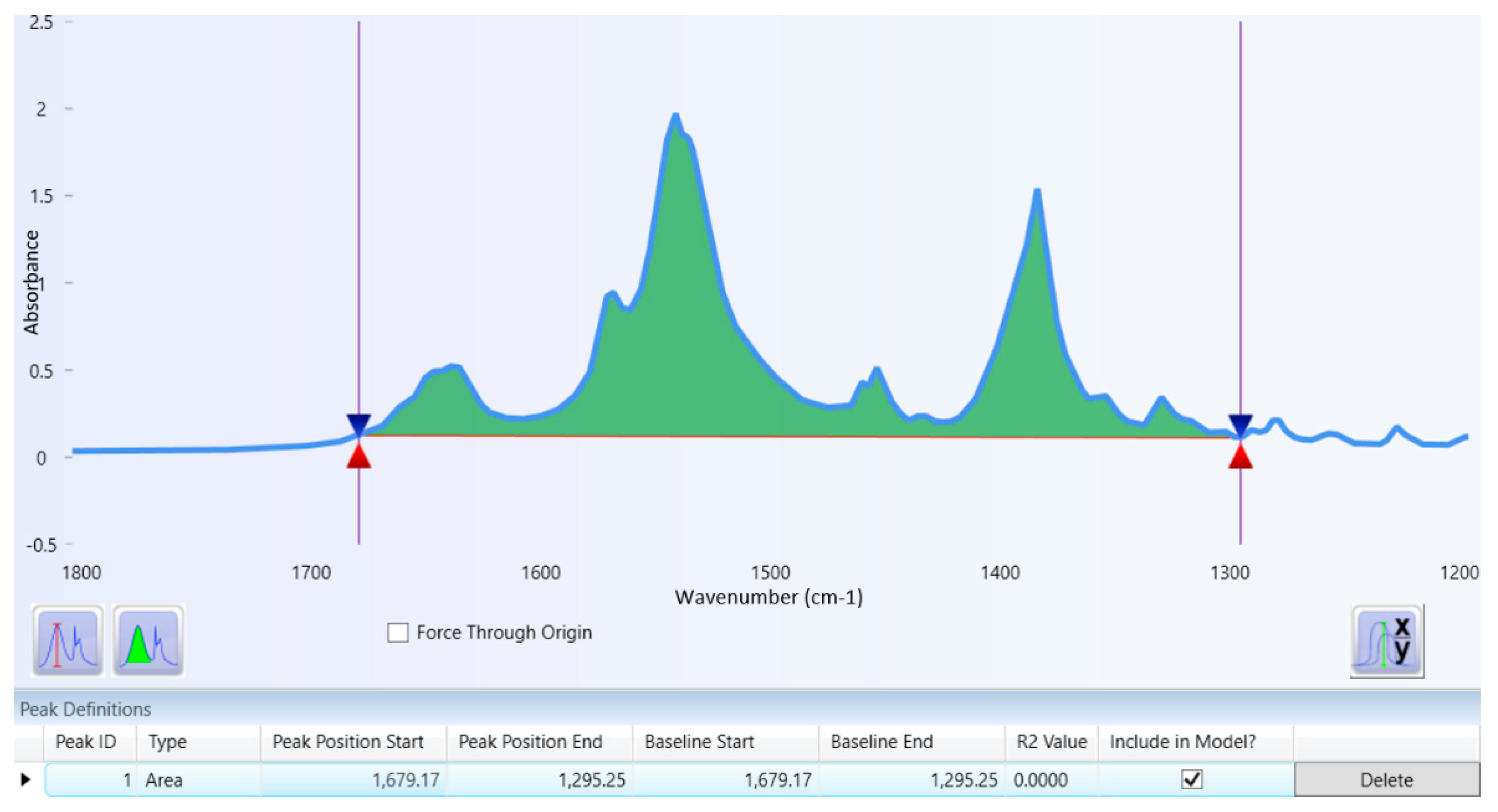Click the x/y calibration curve icon
Screen dimensions: 1498x812
(x=1387, y=641)
